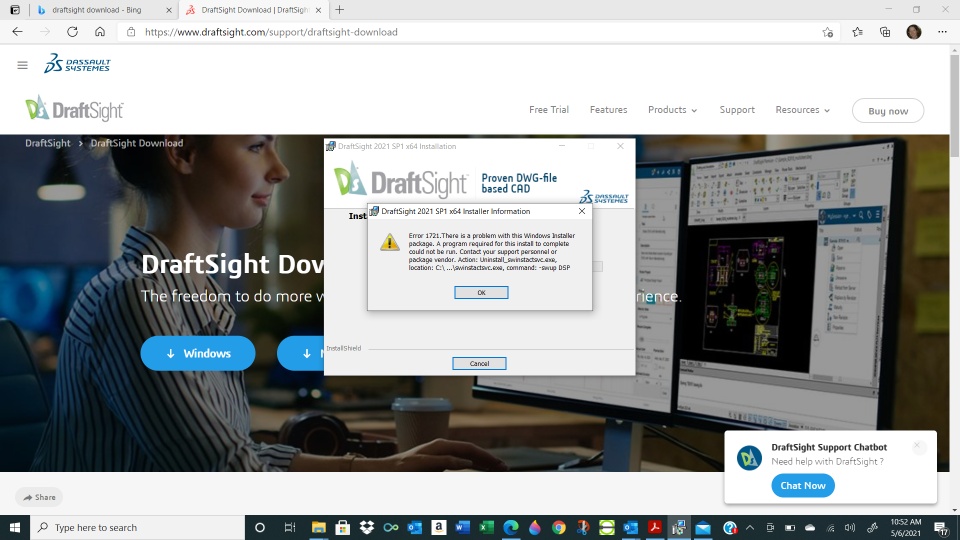
Task: Close the Installer Information error dialog
Action: (x=582, y=211)
